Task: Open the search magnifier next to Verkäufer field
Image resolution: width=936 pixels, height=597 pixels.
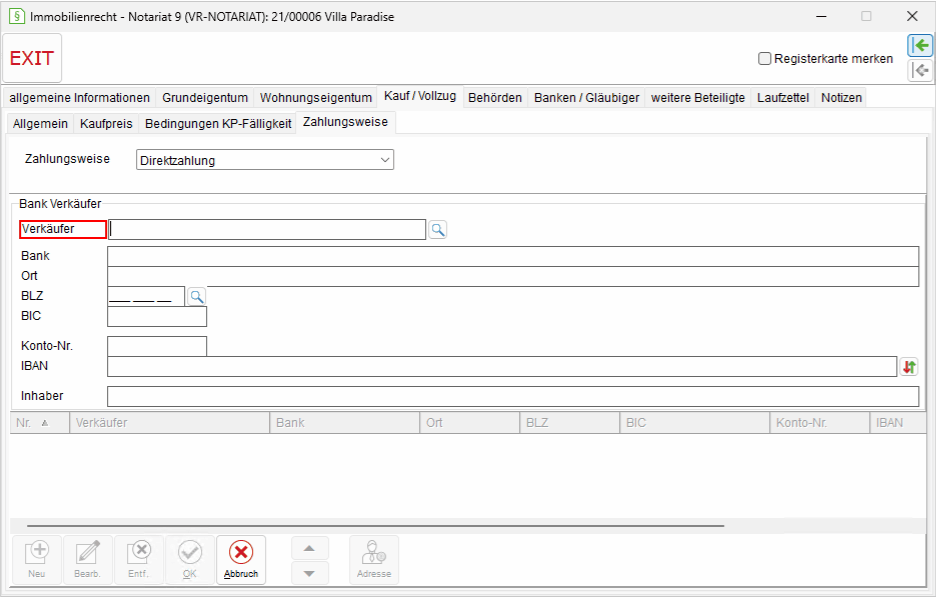Action: point(438,229)
